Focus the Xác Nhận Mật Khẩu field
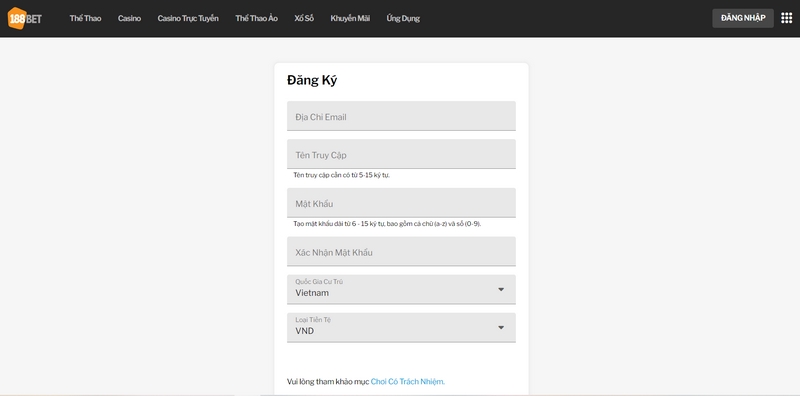Screen dimensions: 800x396 tap(401, 251)
